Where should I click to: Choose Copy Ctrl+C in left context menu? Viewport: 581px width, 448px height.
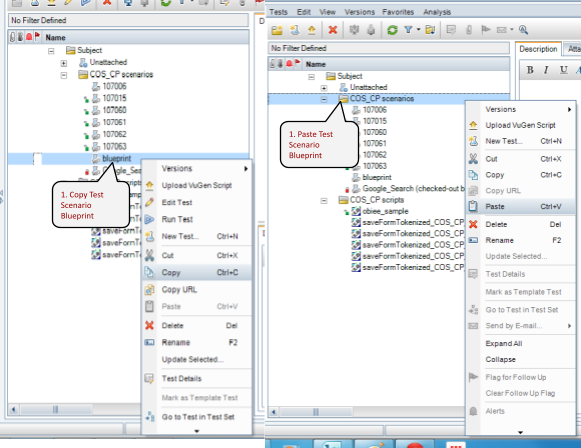pyautogui.click(x=197, y=272)
